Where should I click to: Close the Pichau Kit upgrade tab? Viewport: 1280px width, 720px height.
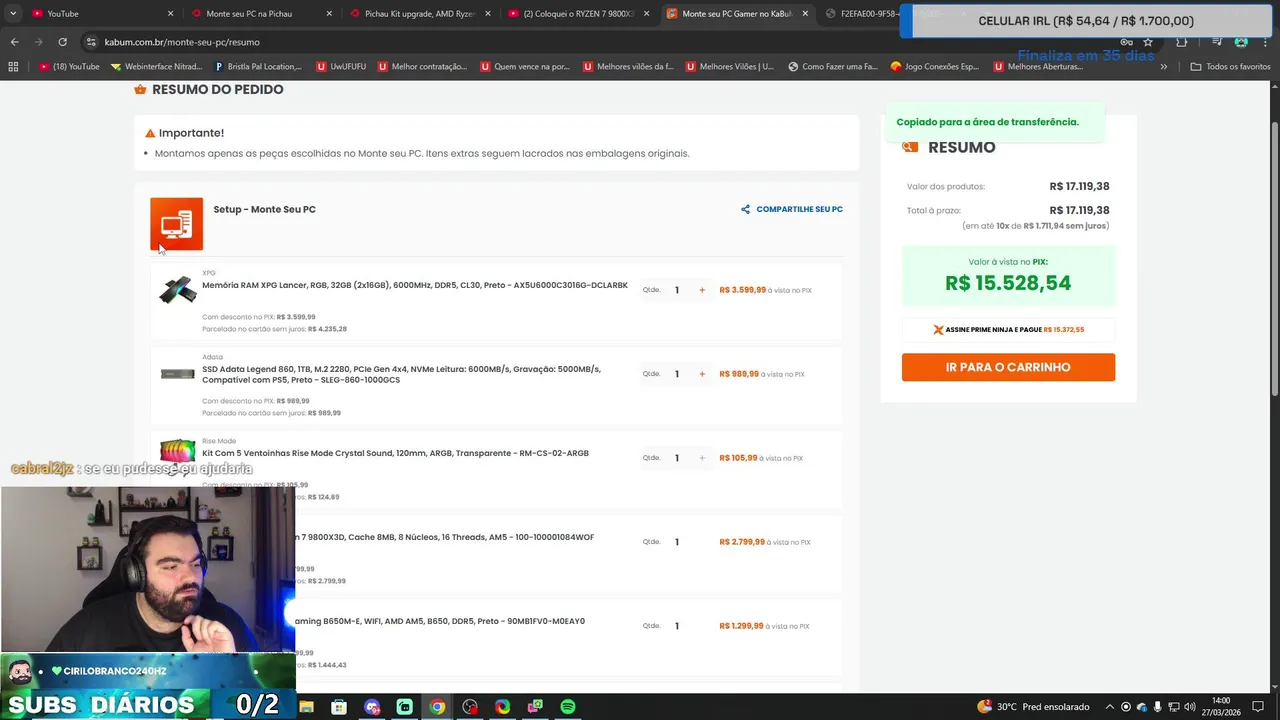pos(488,14)
